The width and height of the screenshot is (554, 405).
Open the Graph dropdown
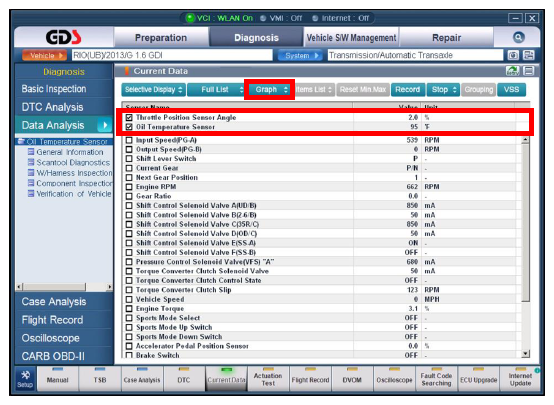[x=269, y=89]
